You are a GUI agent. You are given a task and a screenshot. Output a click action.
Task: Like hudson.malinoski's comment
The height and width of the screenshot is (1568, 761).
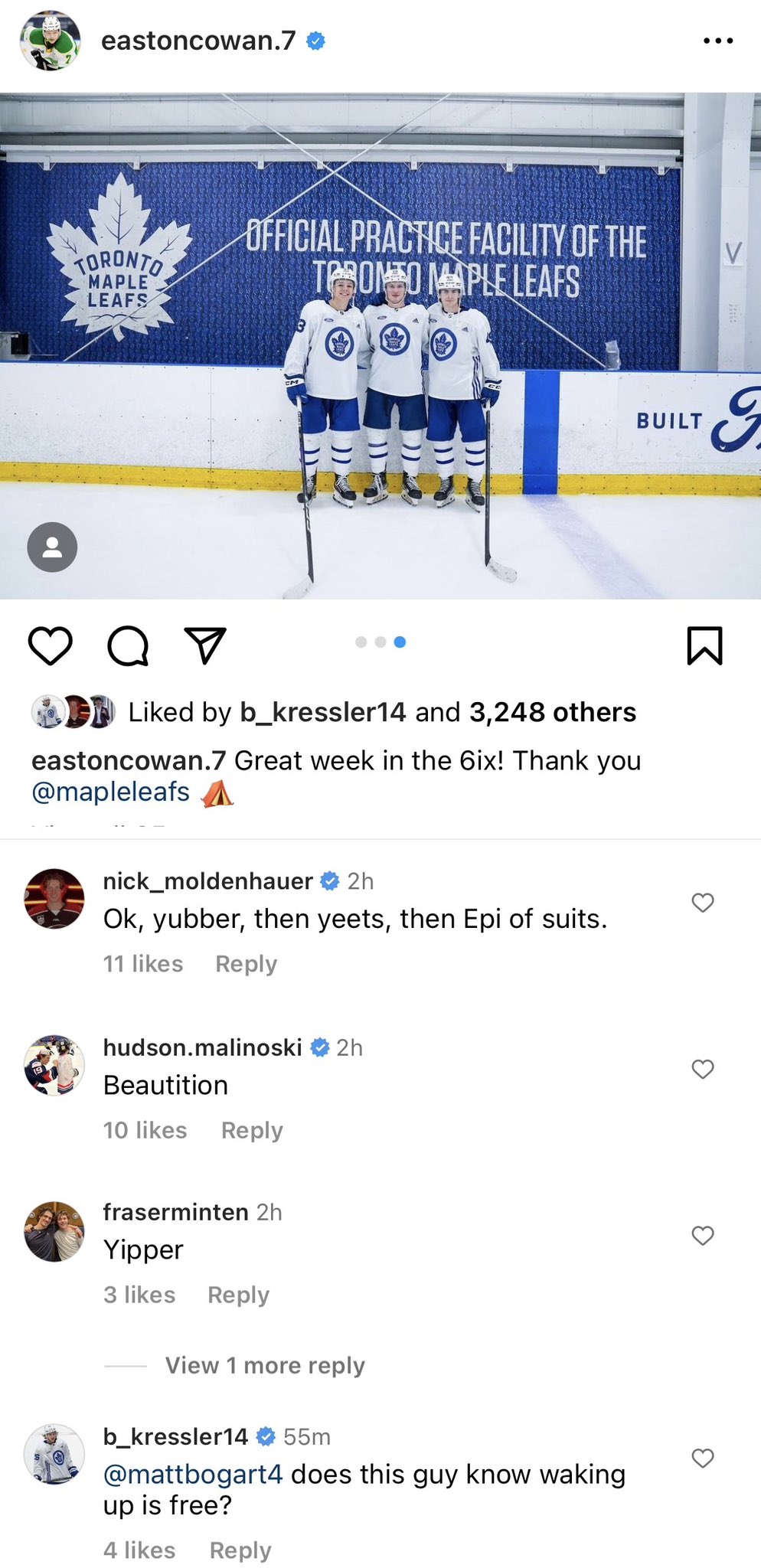click(x=703, y=1069)
